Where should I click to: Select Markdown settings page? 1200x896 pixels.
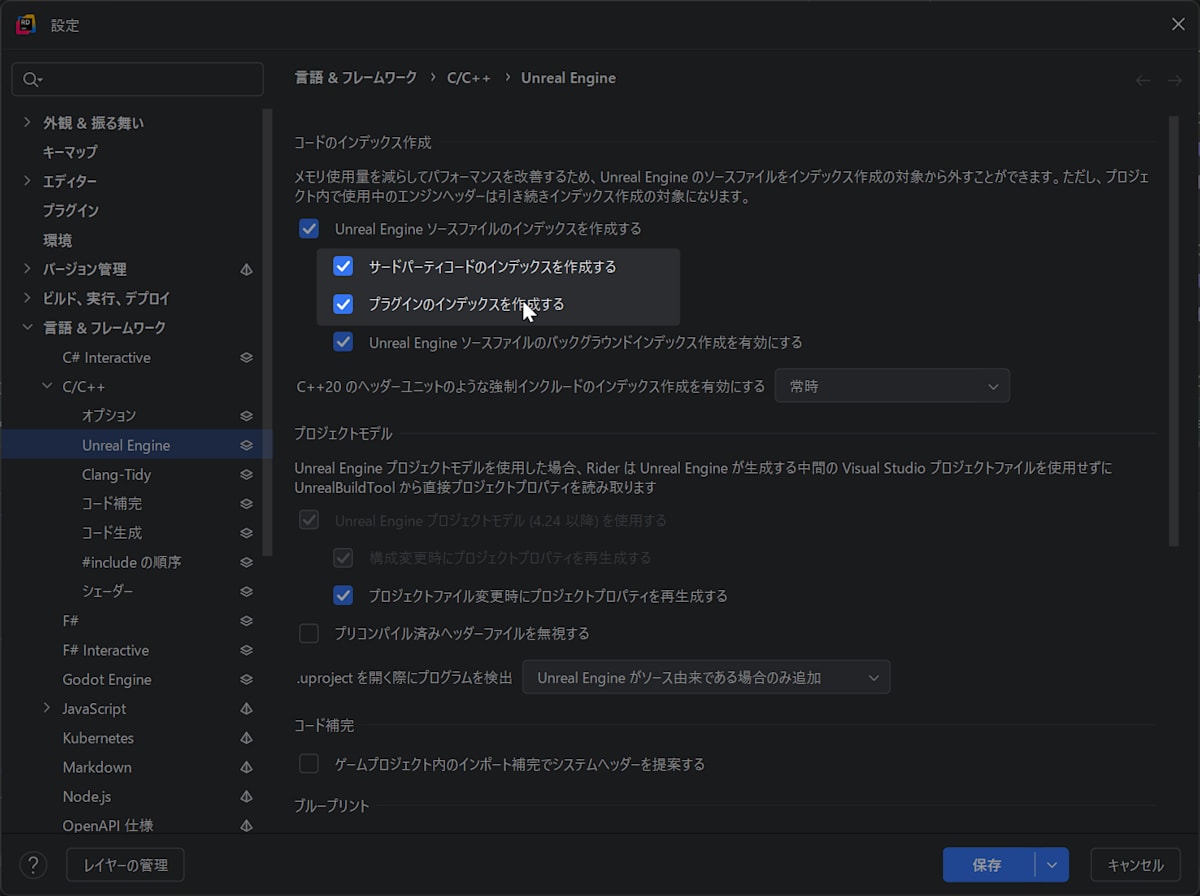[x=97, y=768]
